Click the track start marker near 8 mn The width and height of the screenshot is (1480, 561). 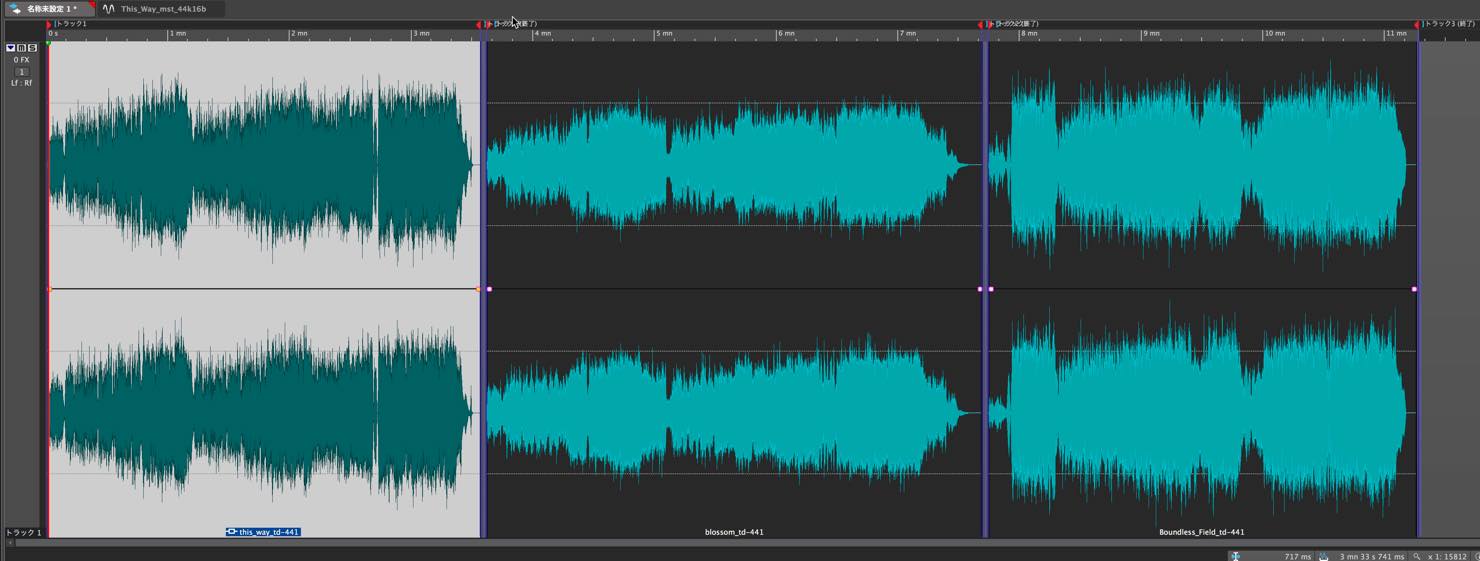tap(989, 24)
